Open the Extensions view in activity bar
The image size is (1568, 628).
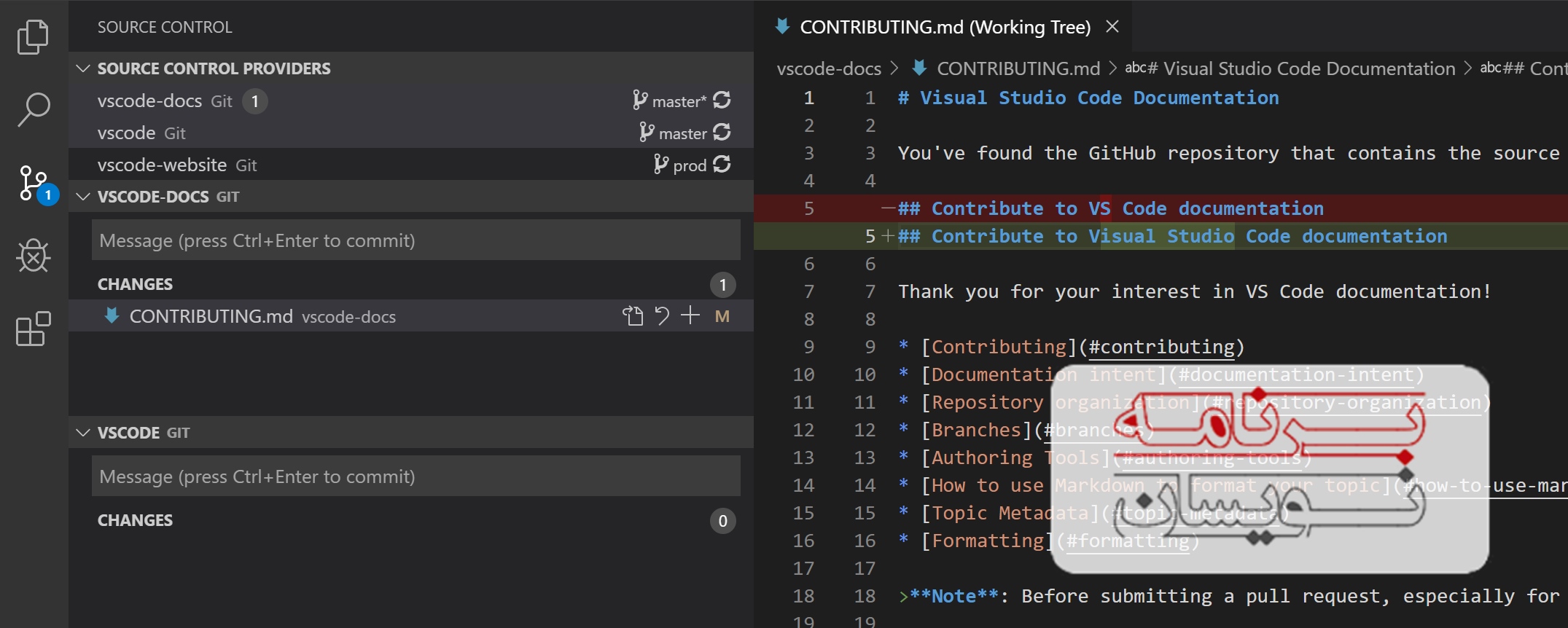34,329
